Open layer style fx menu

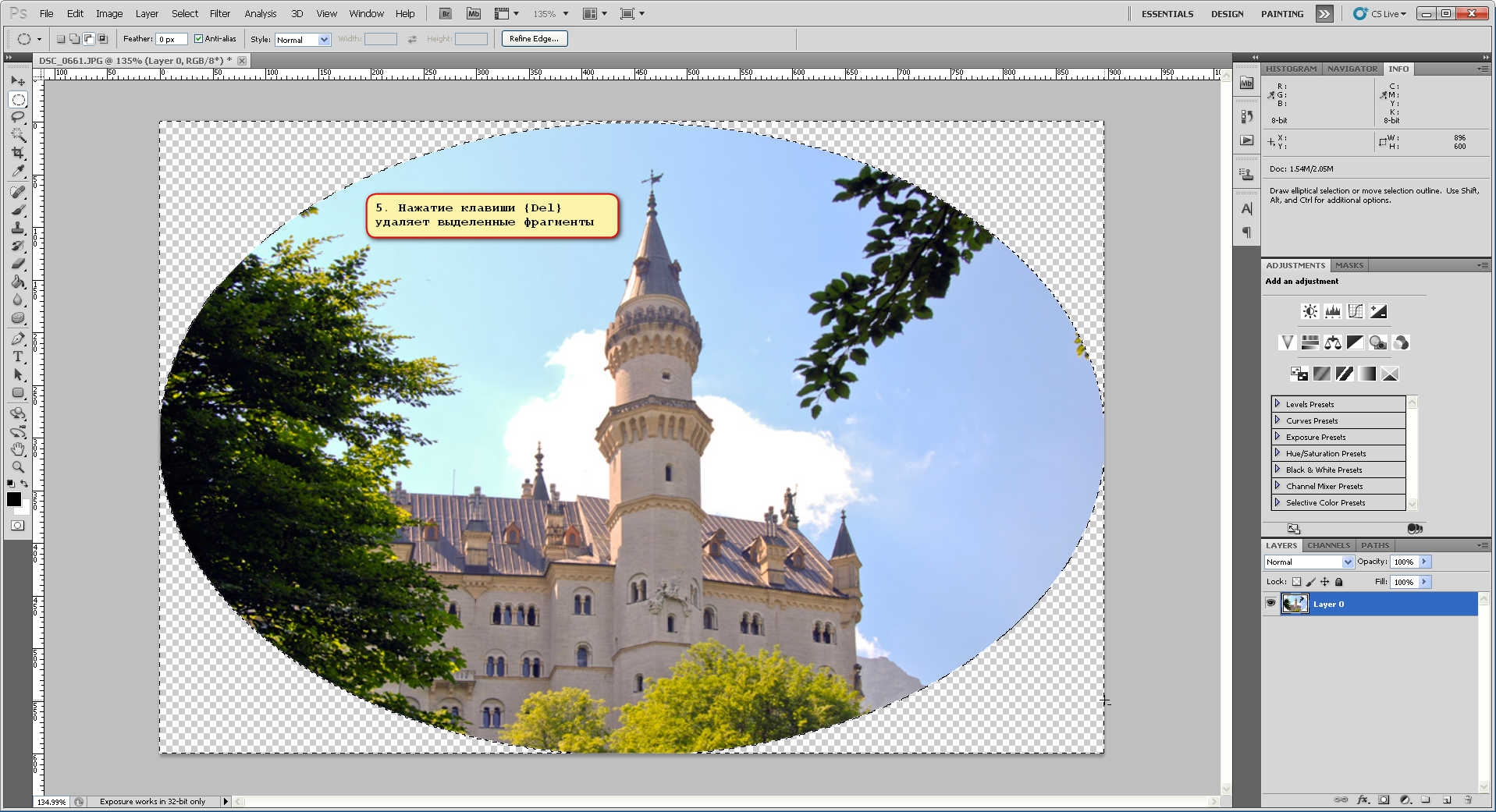1363,800
